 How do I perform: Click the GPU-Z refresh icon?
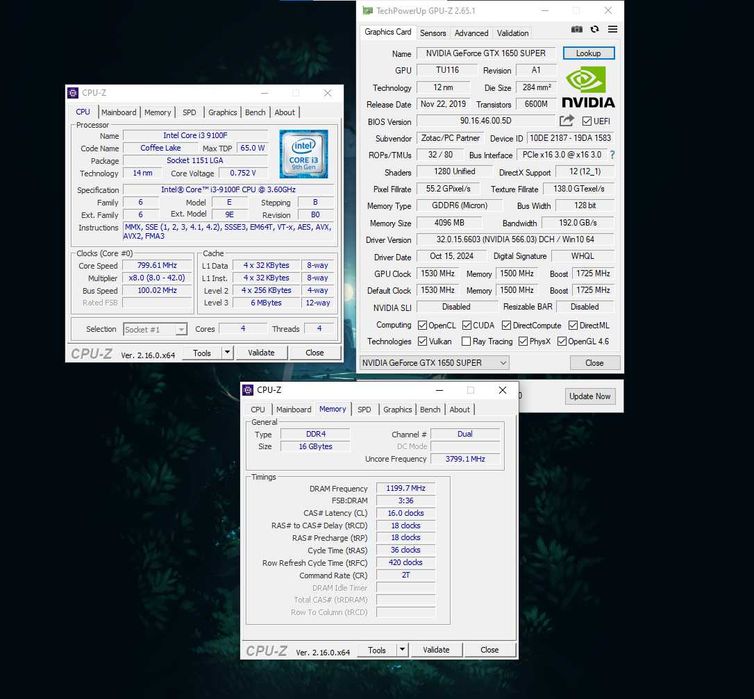(x=595, y=29)
